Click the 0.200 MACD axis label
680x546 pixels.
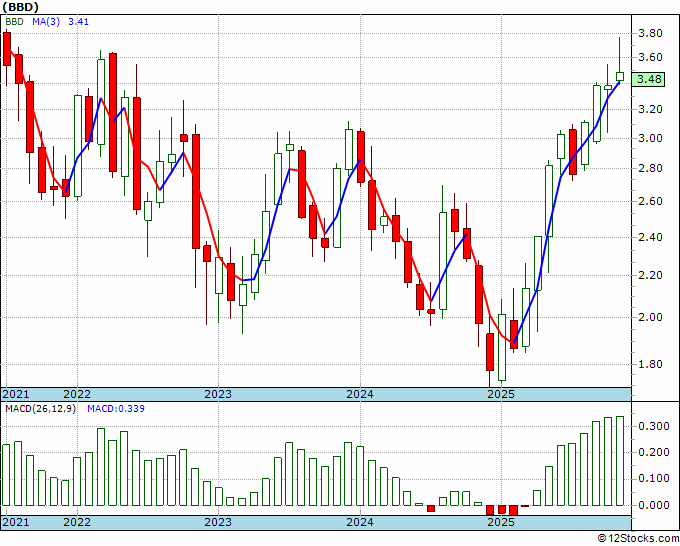pos(654,452)
